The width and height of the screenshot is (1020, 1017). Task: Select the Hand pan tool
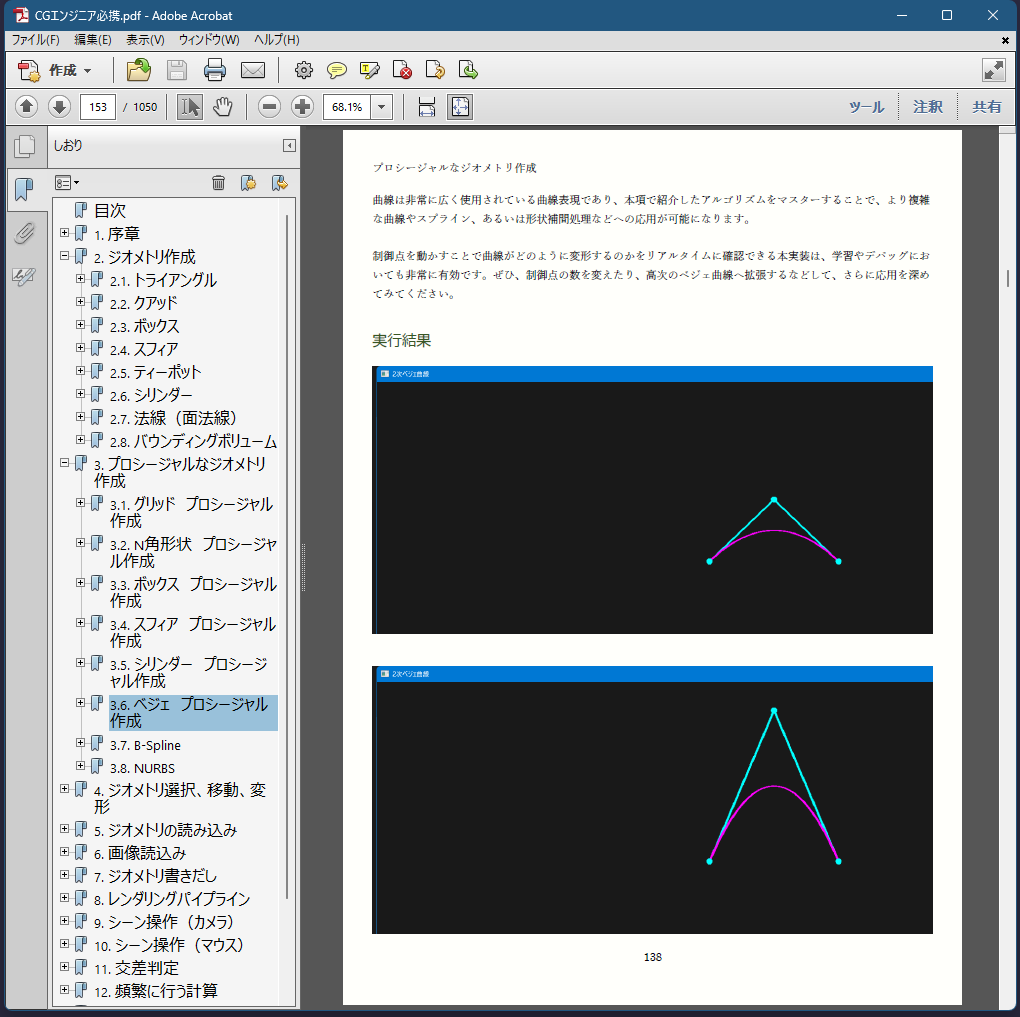[x=223, y=107]
